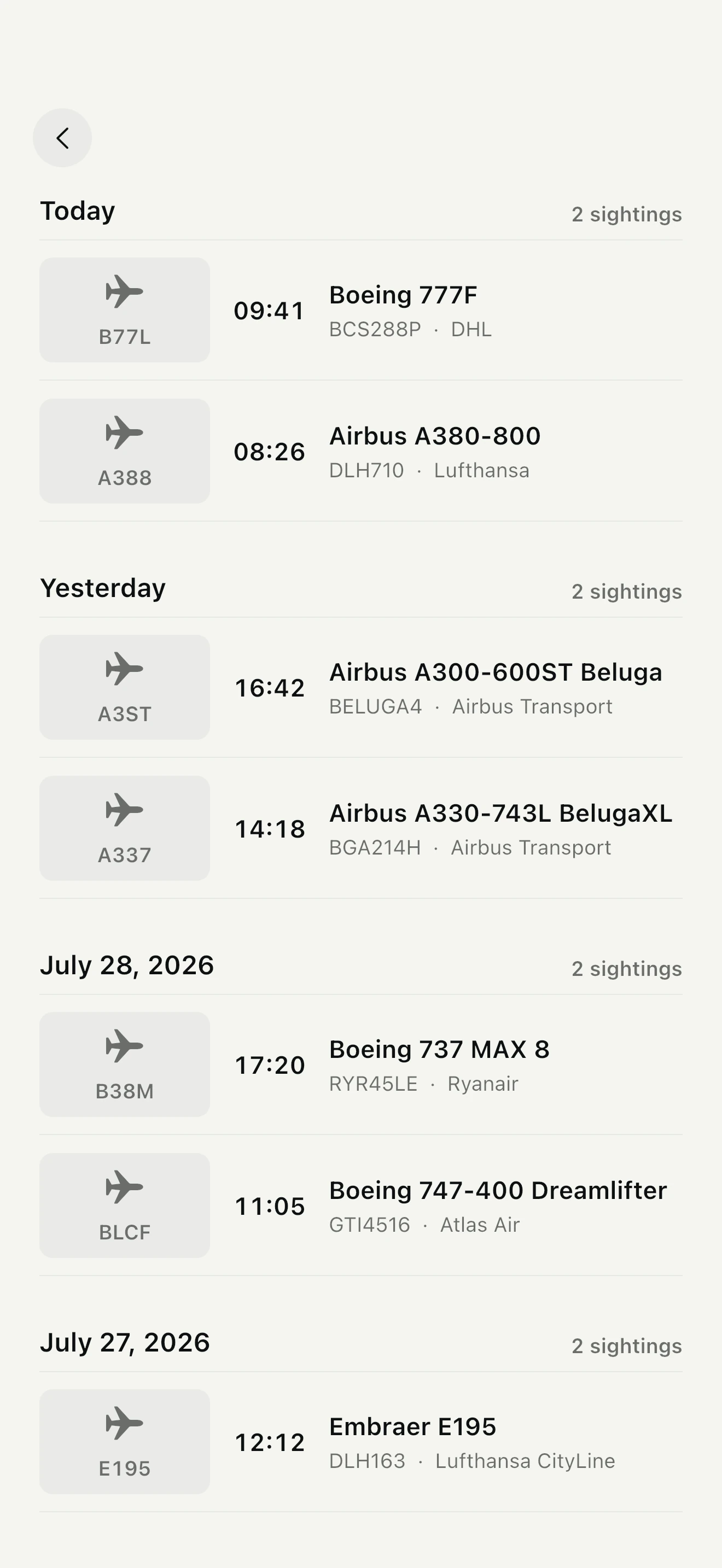
Task: Tap the B38M airplane icon tile
Action: 125,1064
